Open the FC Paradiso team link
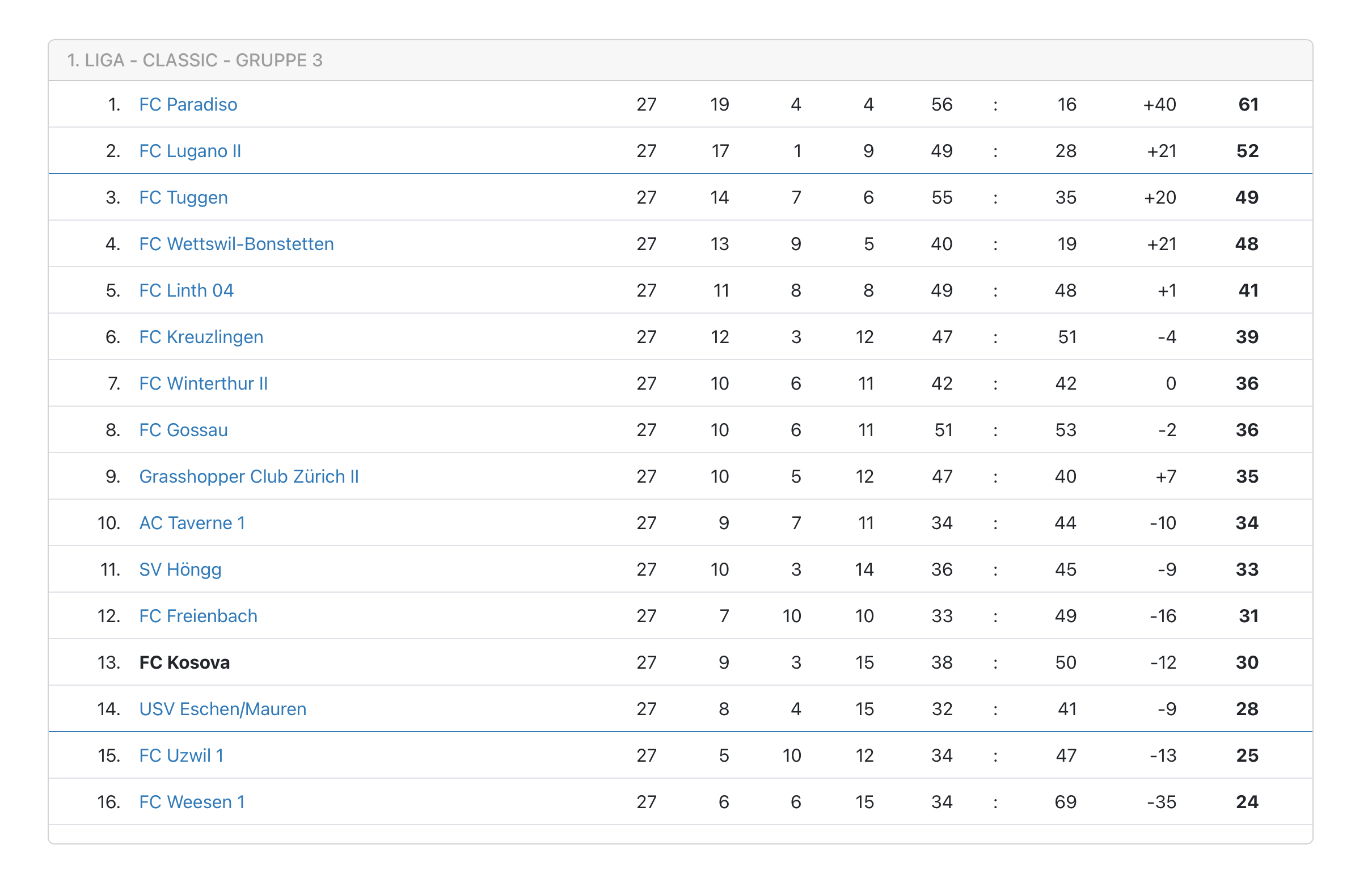Viewport: 1372px width, 891px height. pos(188,104)
